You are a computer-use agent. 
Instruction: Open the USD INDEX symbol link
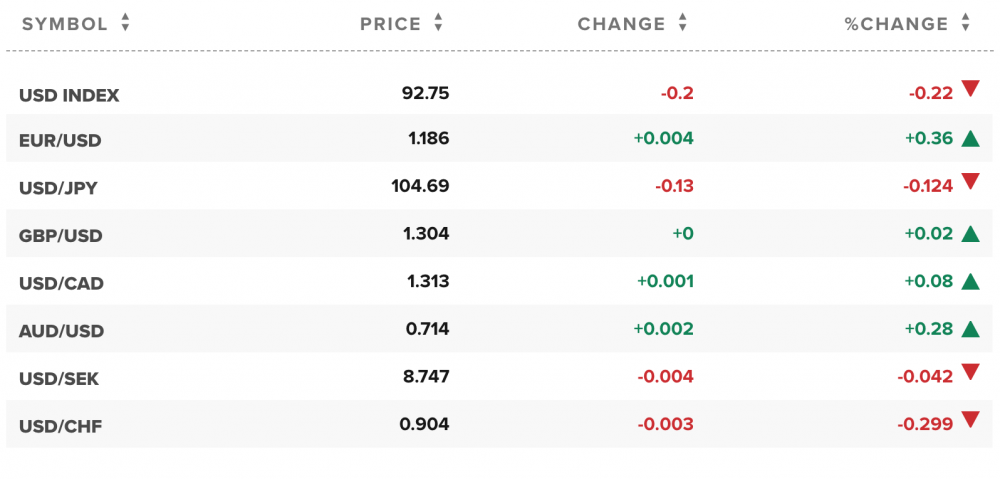[x=69, y=96]
